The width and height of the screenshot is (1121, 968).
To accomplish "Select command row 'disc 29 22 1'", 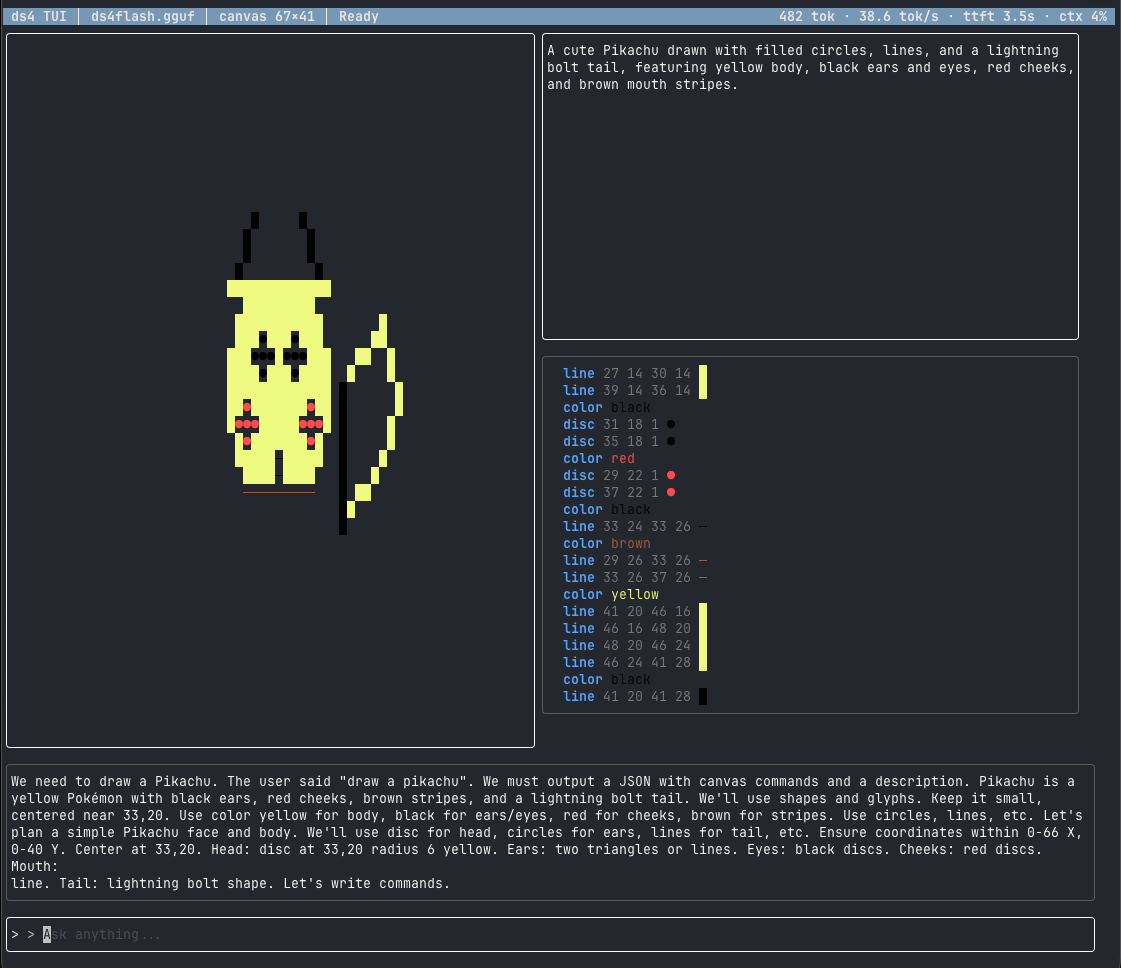I will pyautogui.click(x=618, y=475).
